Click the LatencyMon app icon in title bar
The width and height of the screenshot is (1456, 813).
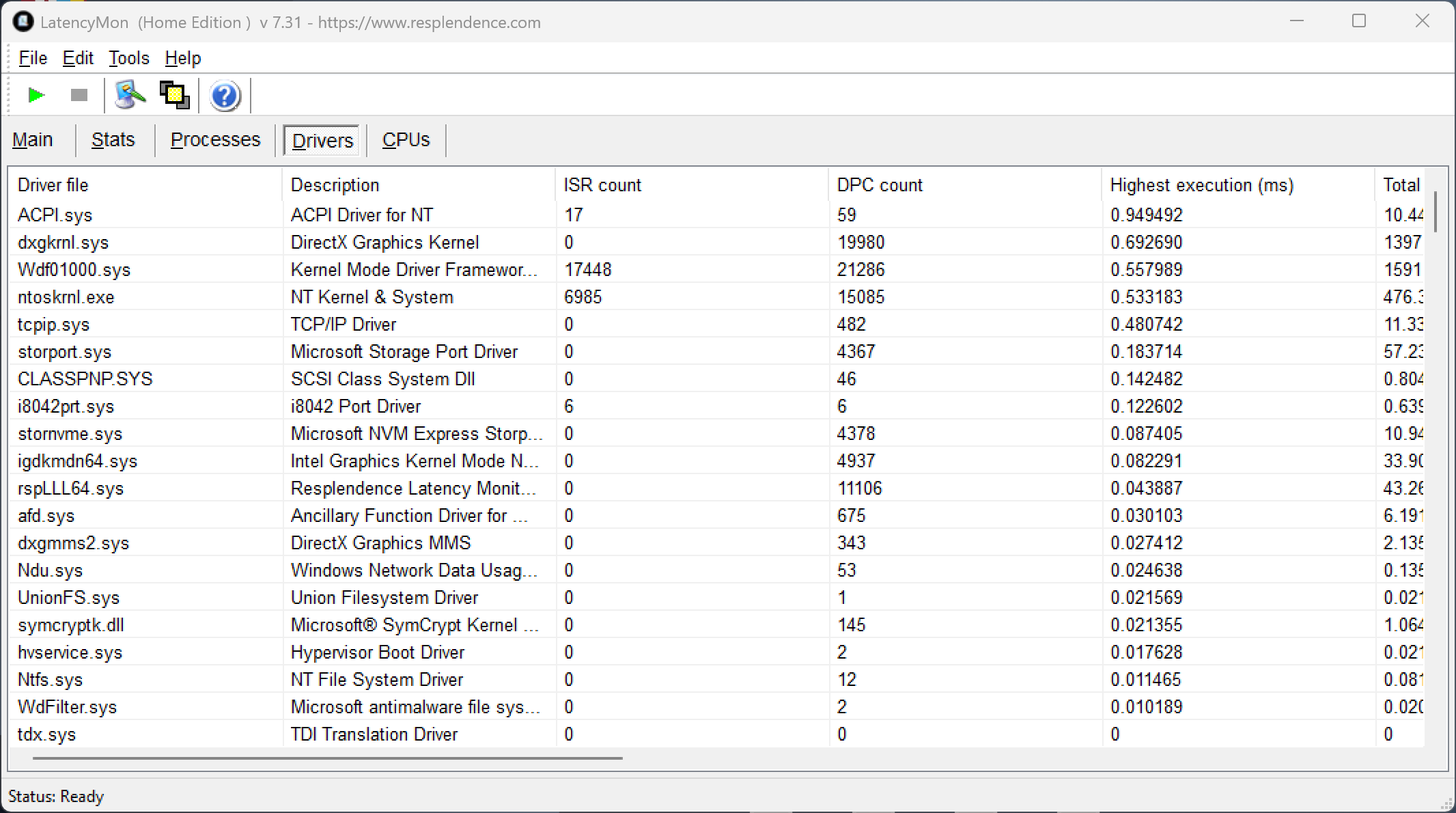23,22
